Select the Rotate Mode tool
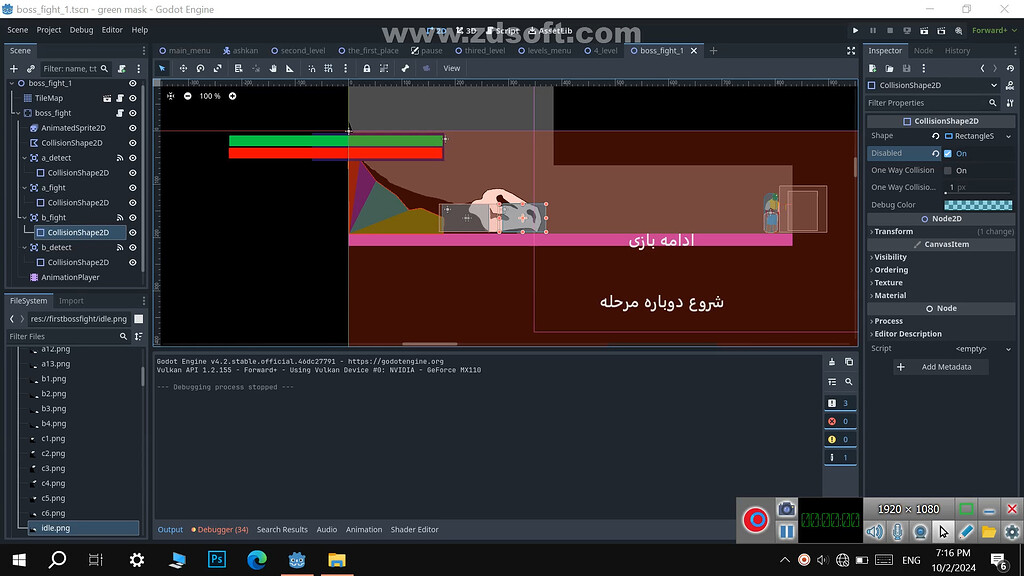The height and width of the screenshot is (576, 1024). (200, 68)
